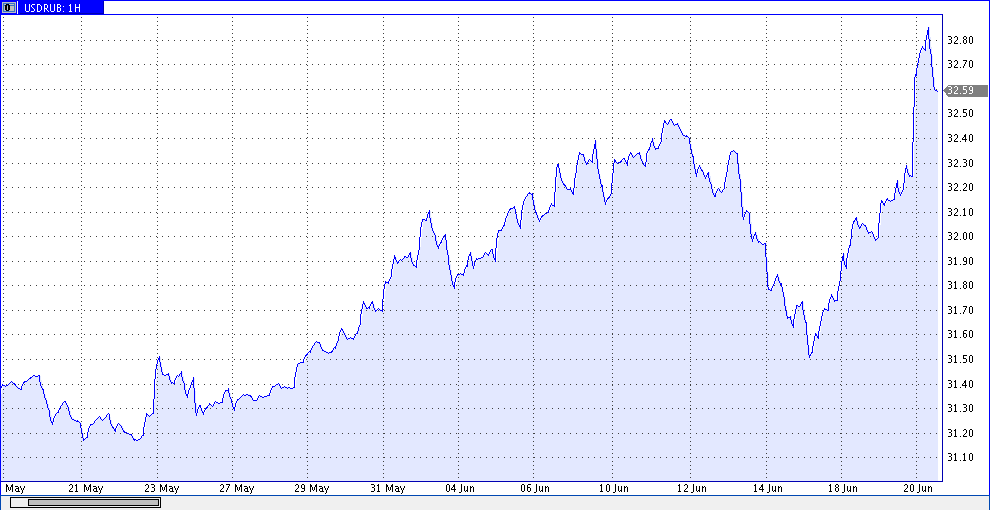
Task: Click the 31.90 price axis label
Action: [x=960, y=261]
